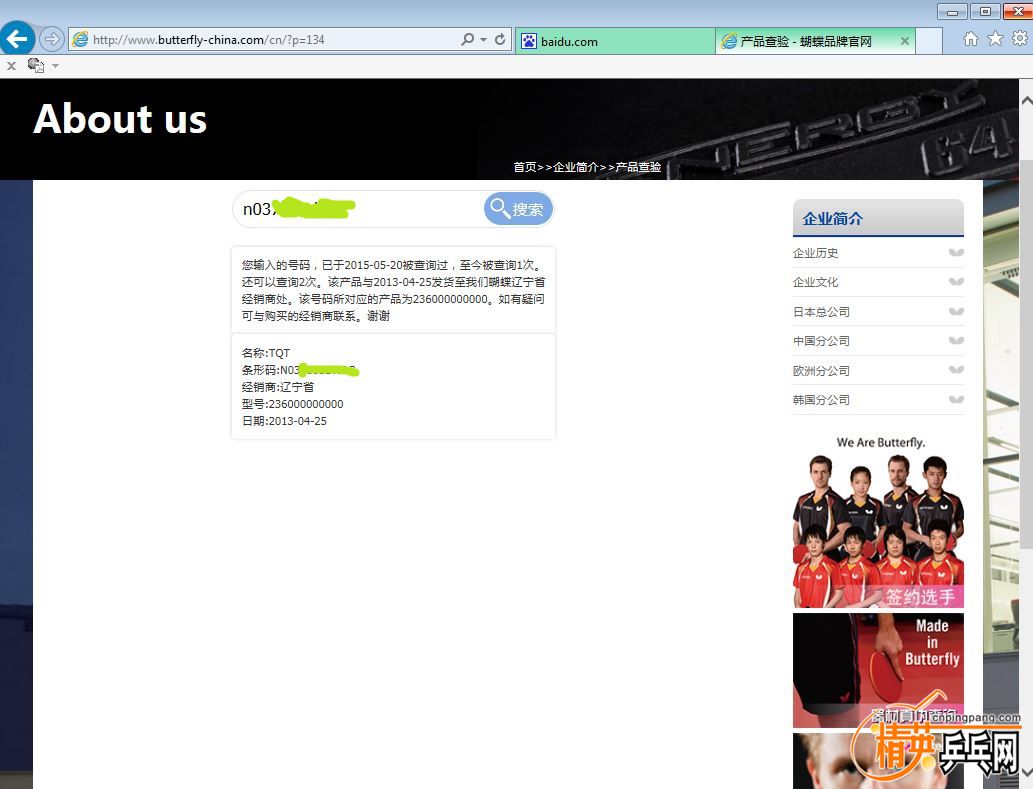Open the Home icon in browser toolbar
Screen dimensions: 1033x789
pyautogui.click(x=970, y=39)
